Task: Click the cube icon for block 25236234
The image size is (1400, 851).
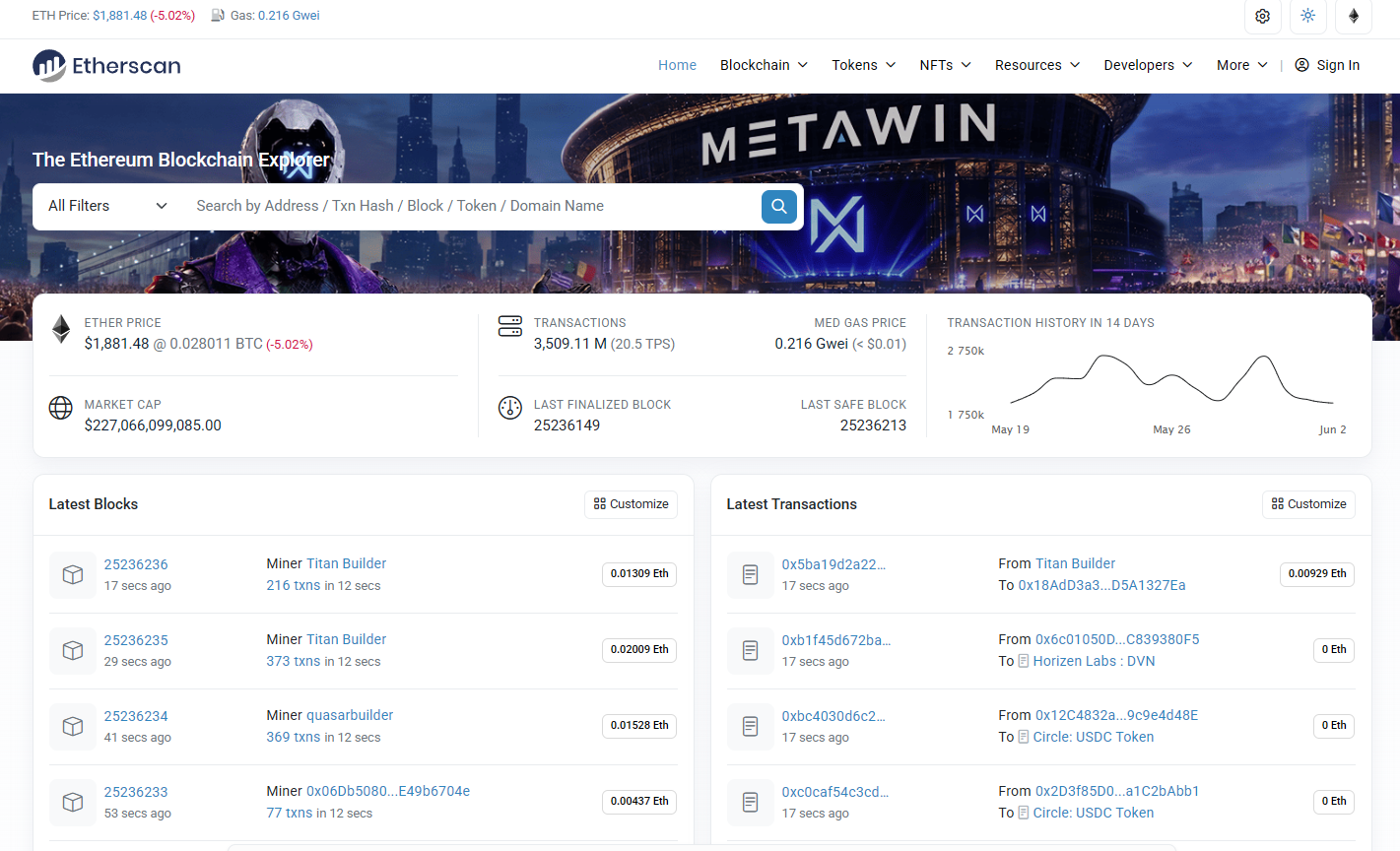Action: (x=73, y=726)
